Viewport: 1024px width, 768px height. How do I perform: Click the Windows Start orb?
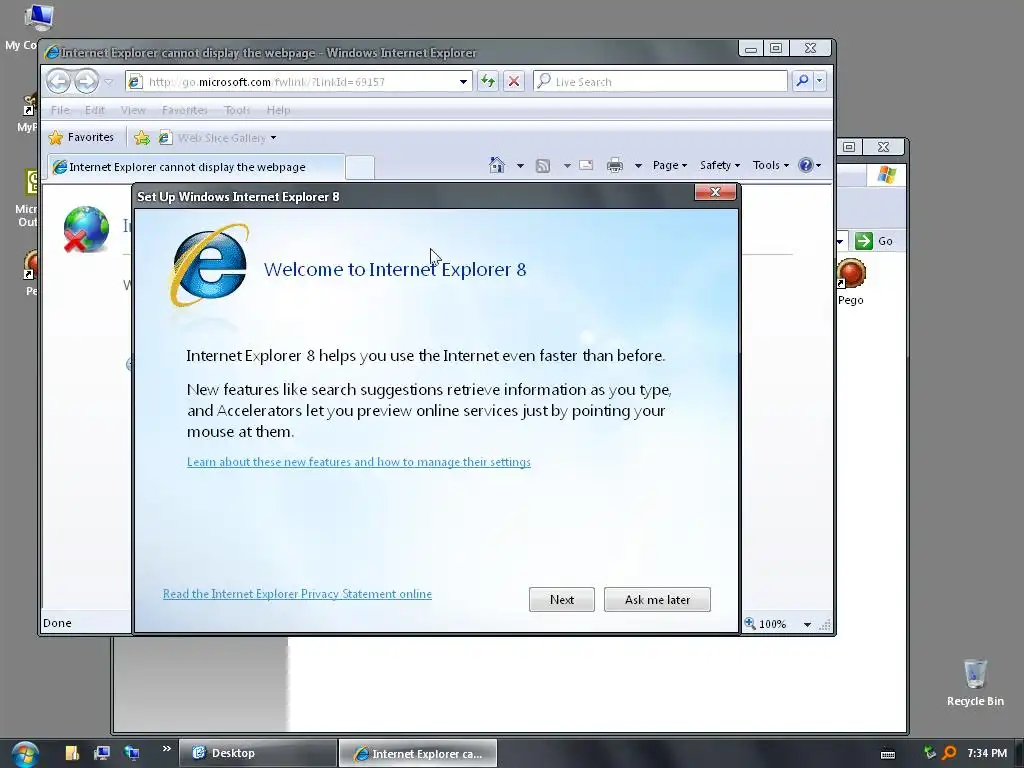pos(24,754)
